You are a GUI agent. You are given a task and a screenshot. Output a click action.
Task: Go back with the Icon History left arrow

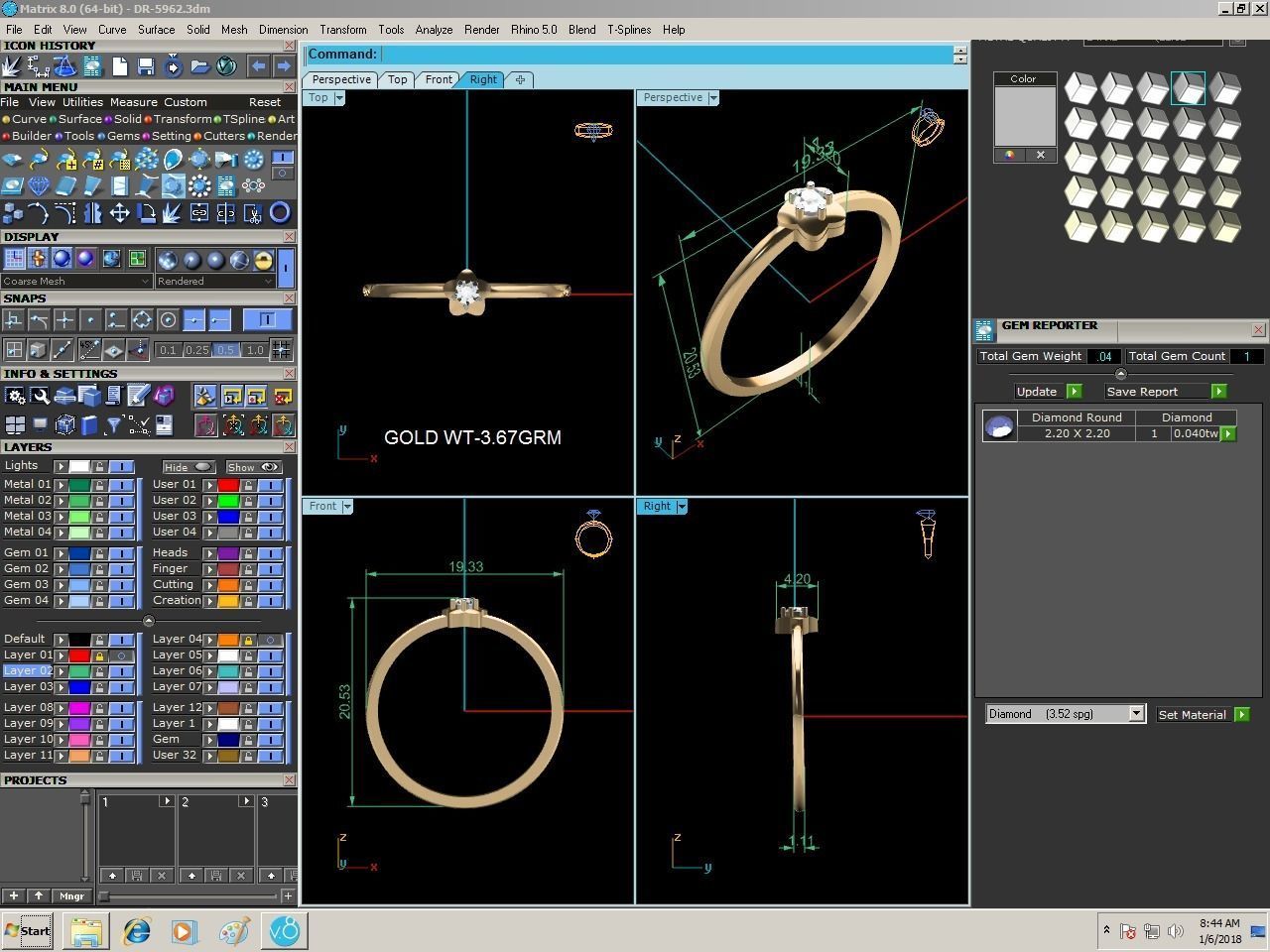258,66
